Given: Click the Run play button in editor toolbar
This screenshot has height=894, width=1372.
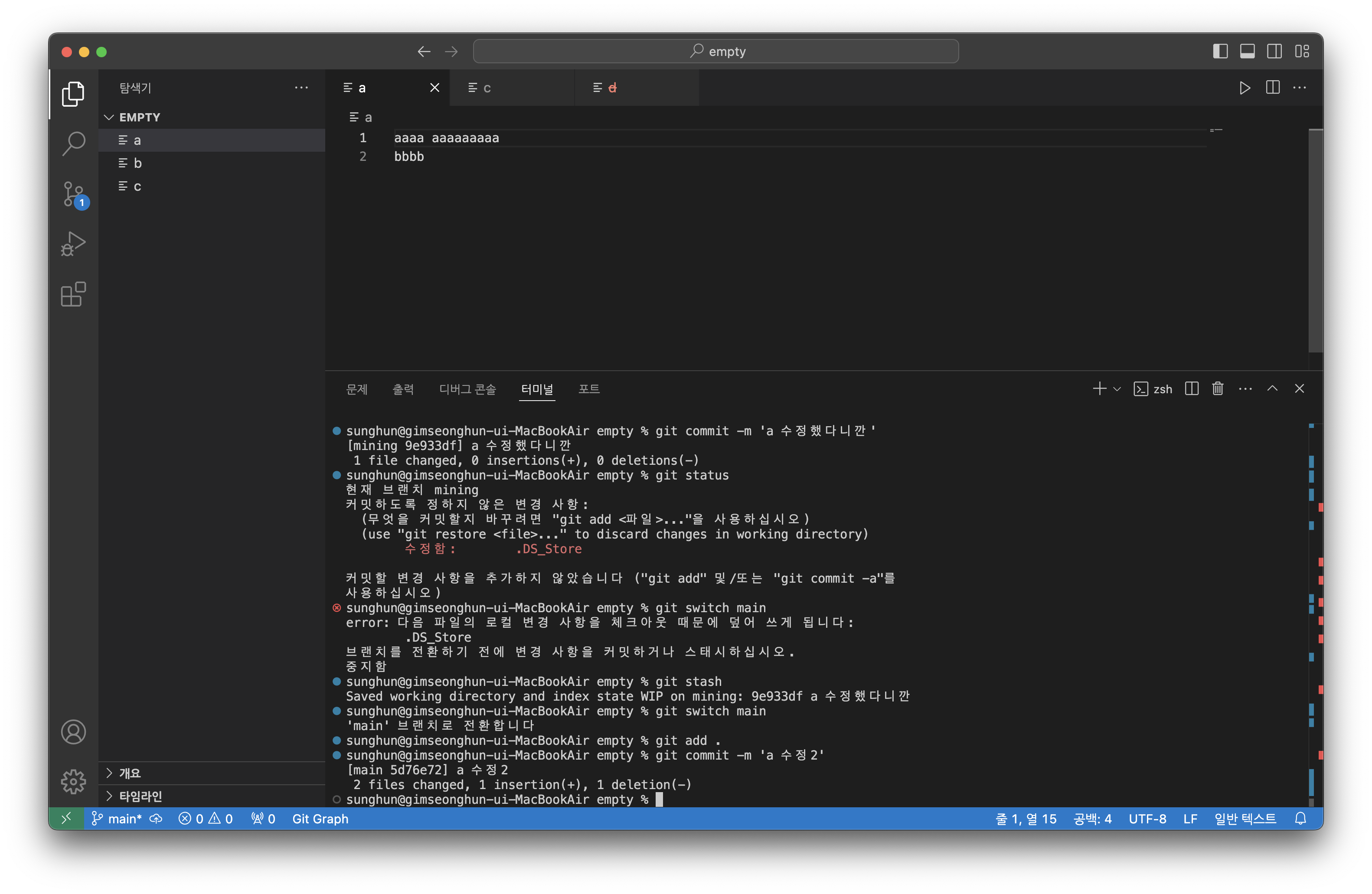Looking at the screenshot, I should click(1245, 88).
